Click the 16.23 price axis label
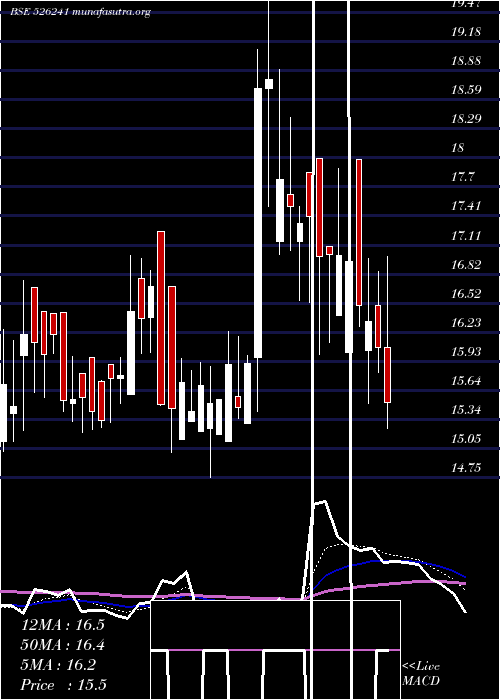The width and height of the screenshot is (500, 700). [x=466, y=323]
